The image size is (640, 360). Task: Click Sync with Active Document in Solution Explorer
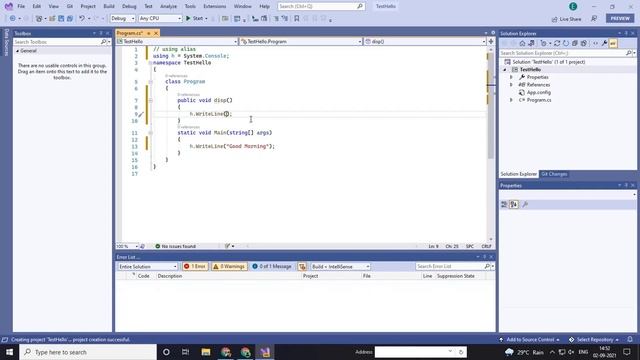tap(557, 43)
